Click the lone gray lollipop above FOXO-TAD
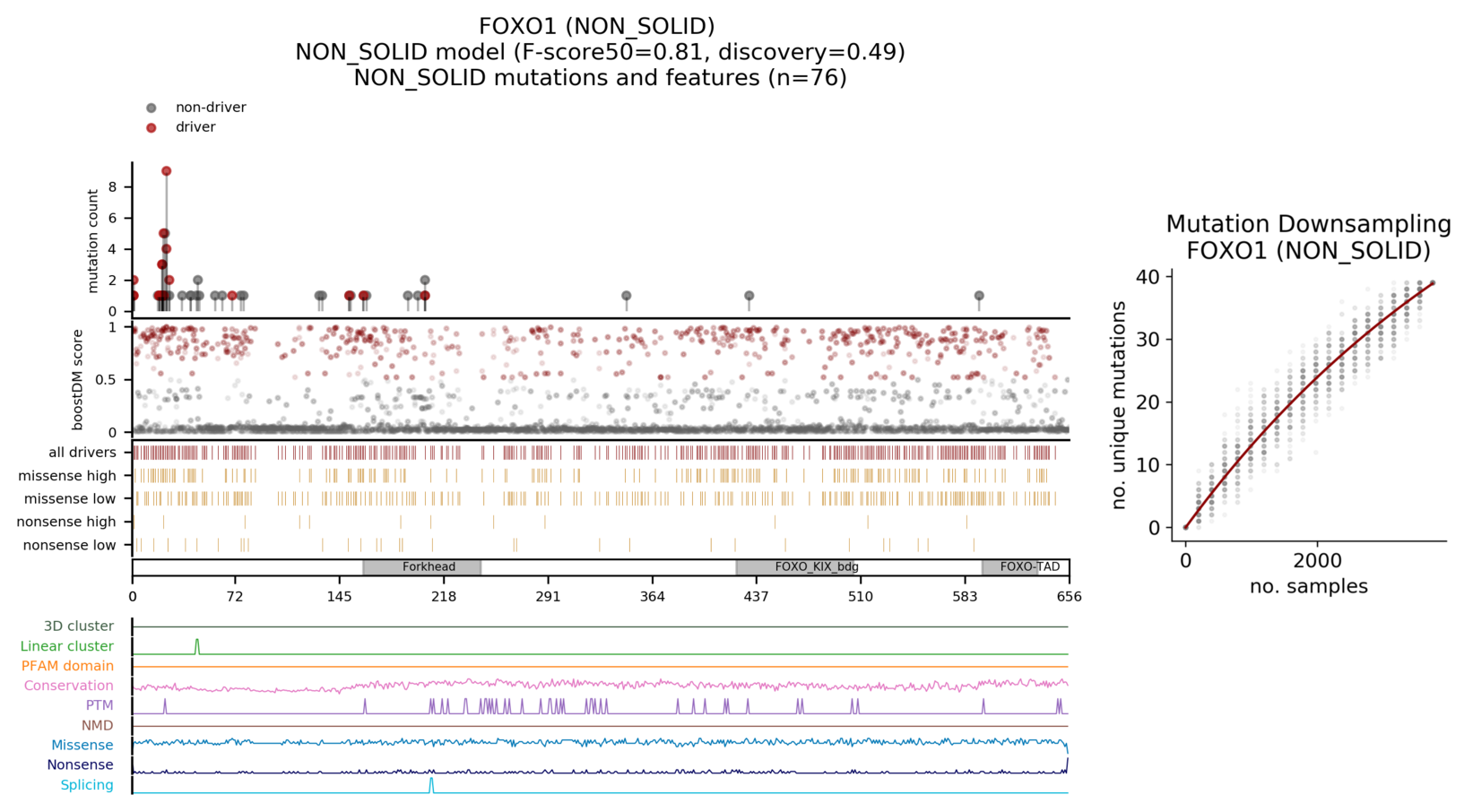This screenshot has height=812, width=1464. [x=979, y=296]
